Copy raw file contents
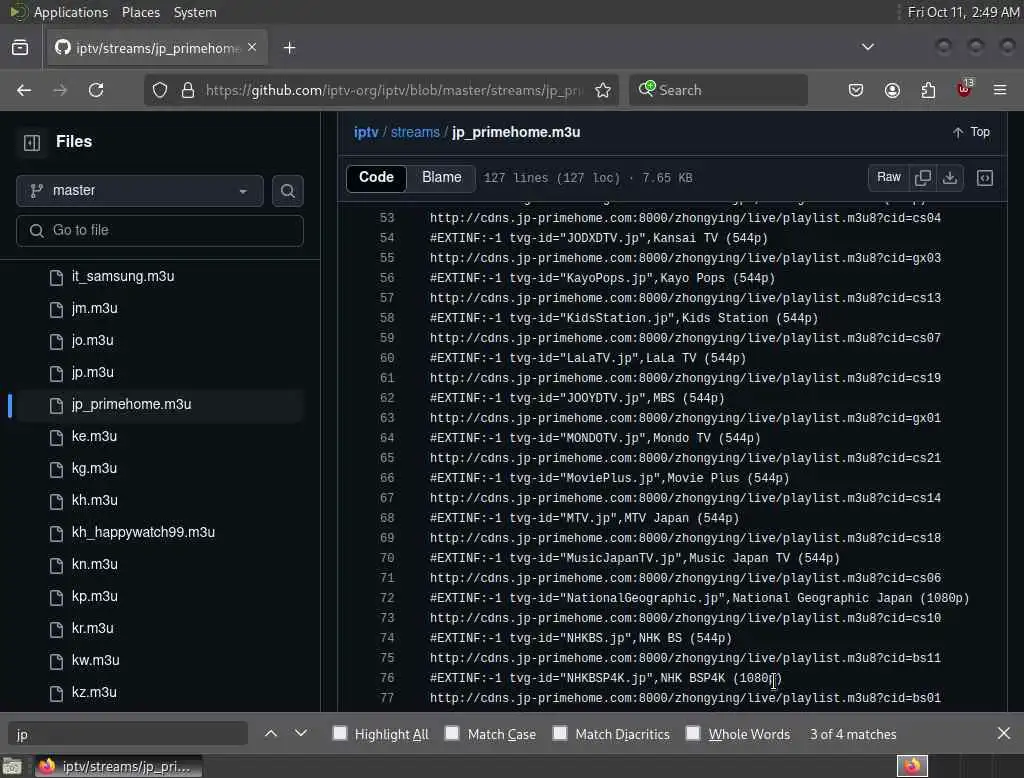The image size is (1024, 778). (923, 178)
